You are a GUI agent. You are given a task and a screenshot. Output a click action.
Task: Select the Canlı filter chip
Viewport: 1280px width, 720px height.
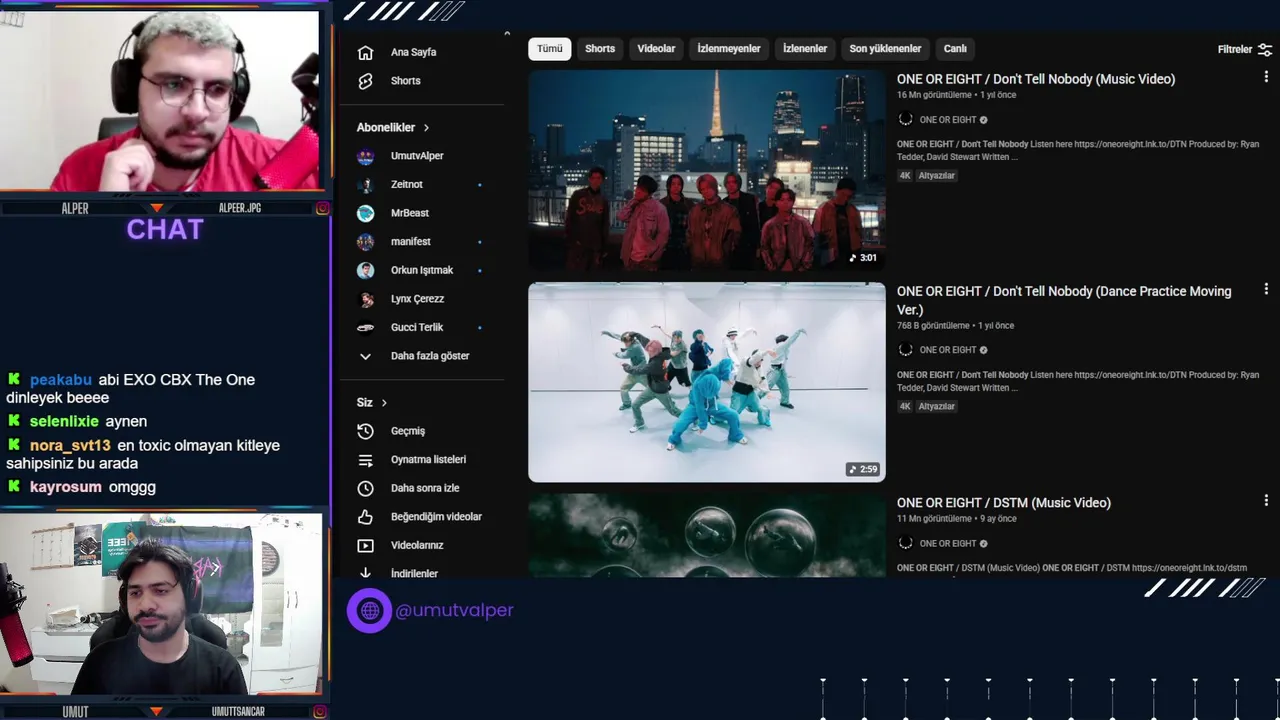pos(955,49)
